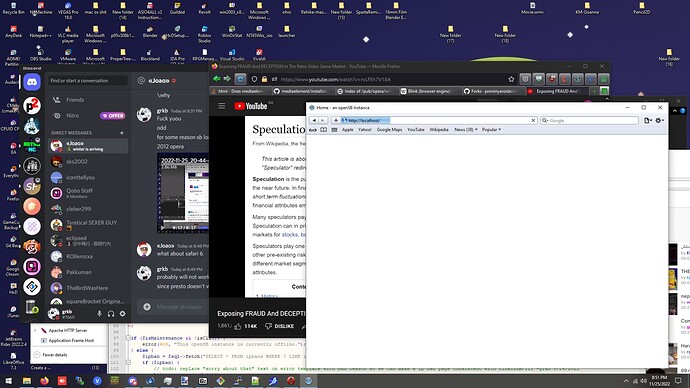Screen dimensions: 690x388
Task: Open the eclipsed direct message
Action: 88,240
